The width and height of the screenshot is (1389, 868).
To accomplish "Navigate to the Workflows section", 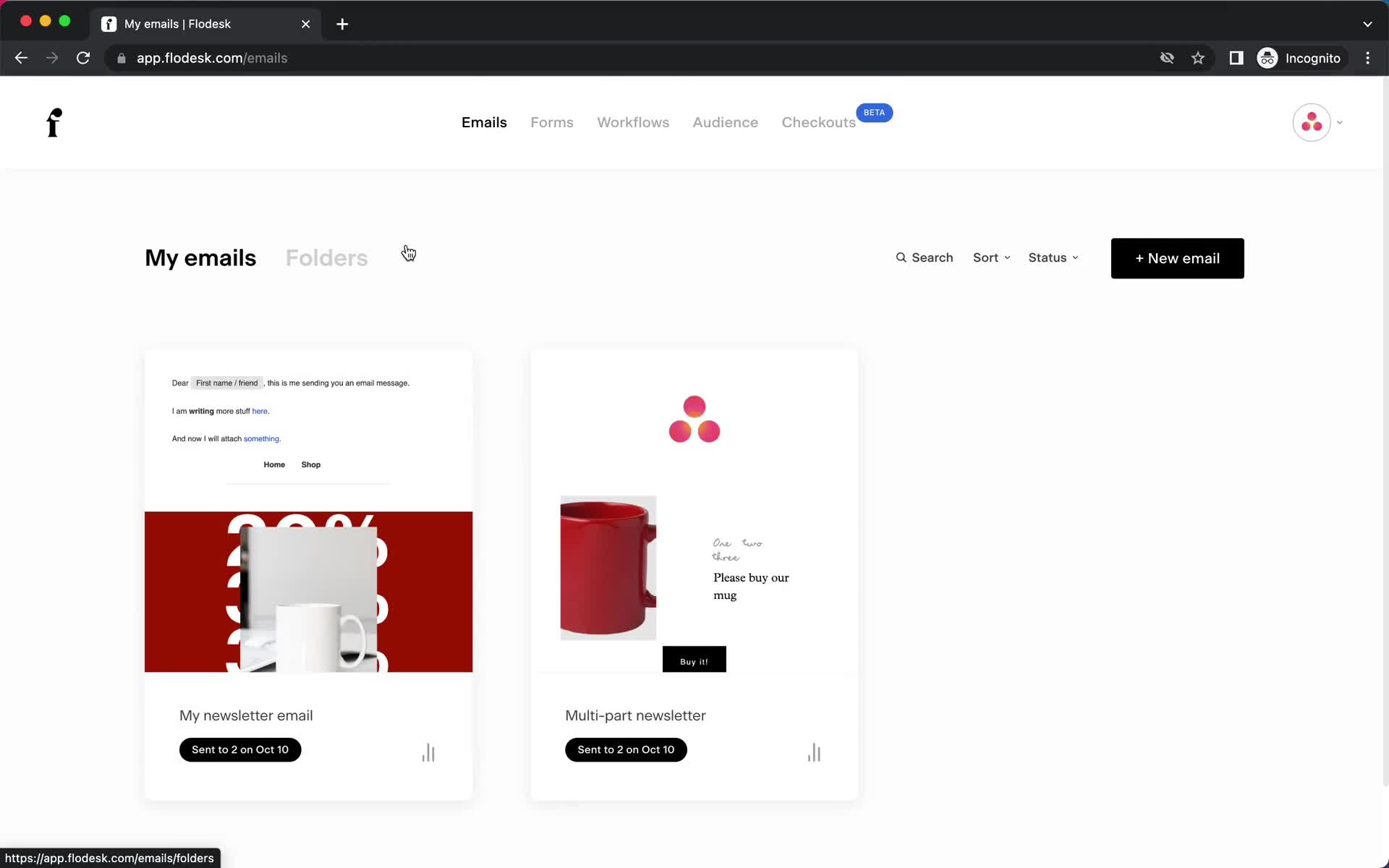I will coord(633,122).
